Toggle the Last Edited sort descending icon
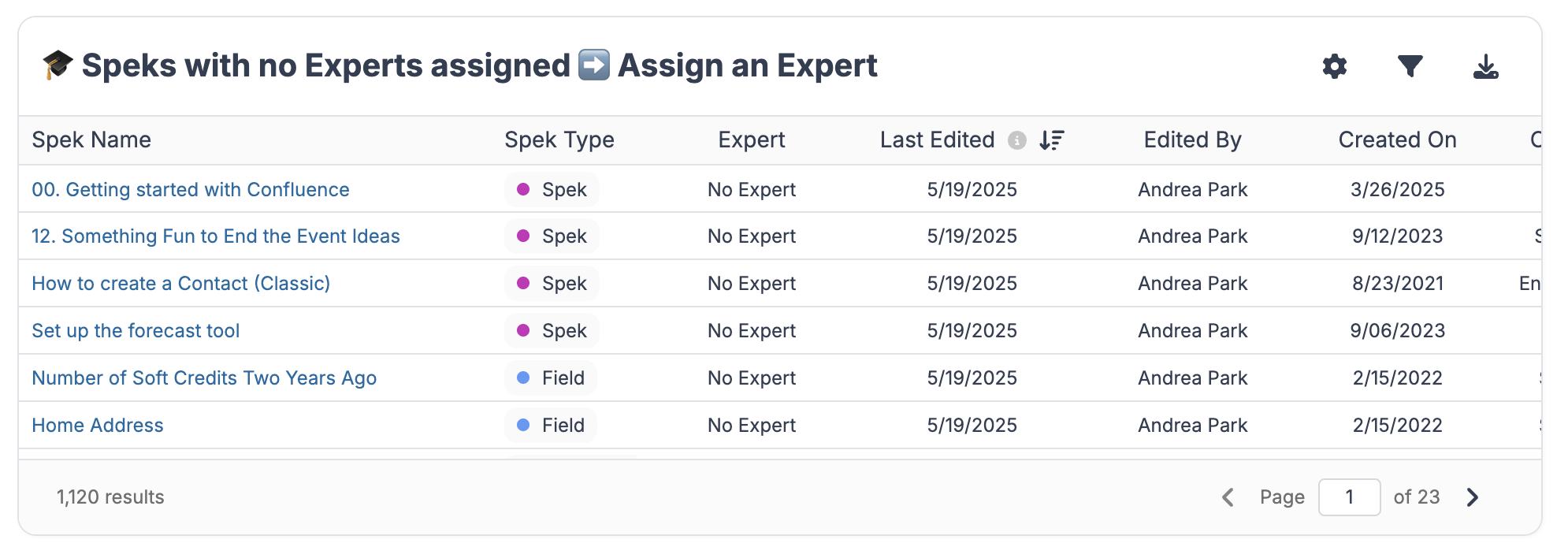Image resolution: width=1568 pixels, height=558 pixels. pyautogui.click(x=1051, y=140)
